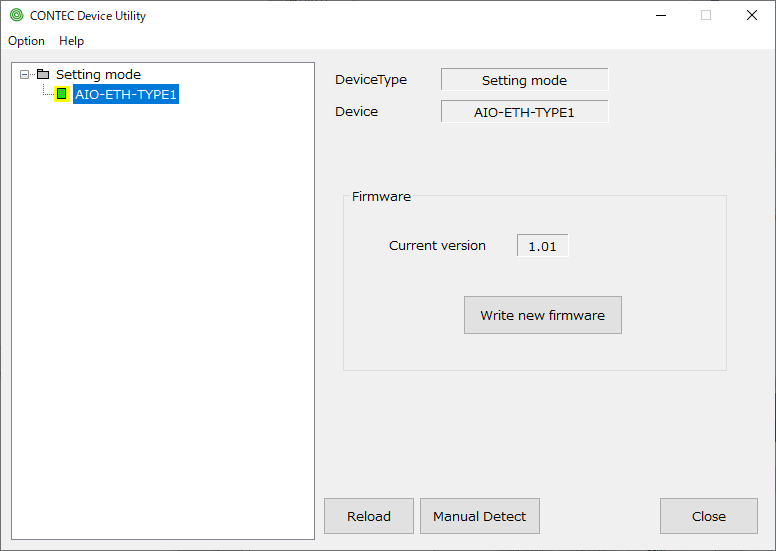Click the CONTEC app icon in title bar
776x551 pixels.
(x=16, y=15)
